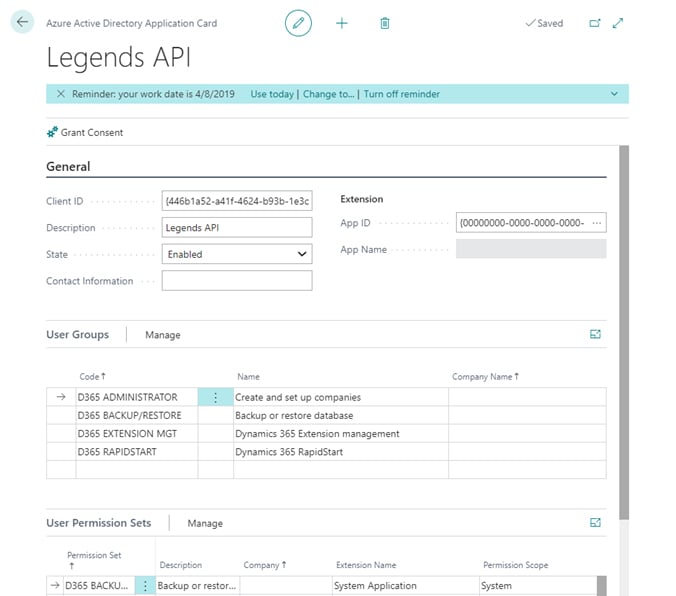
Task: Click the Name column header
Action: click(248, 376)
